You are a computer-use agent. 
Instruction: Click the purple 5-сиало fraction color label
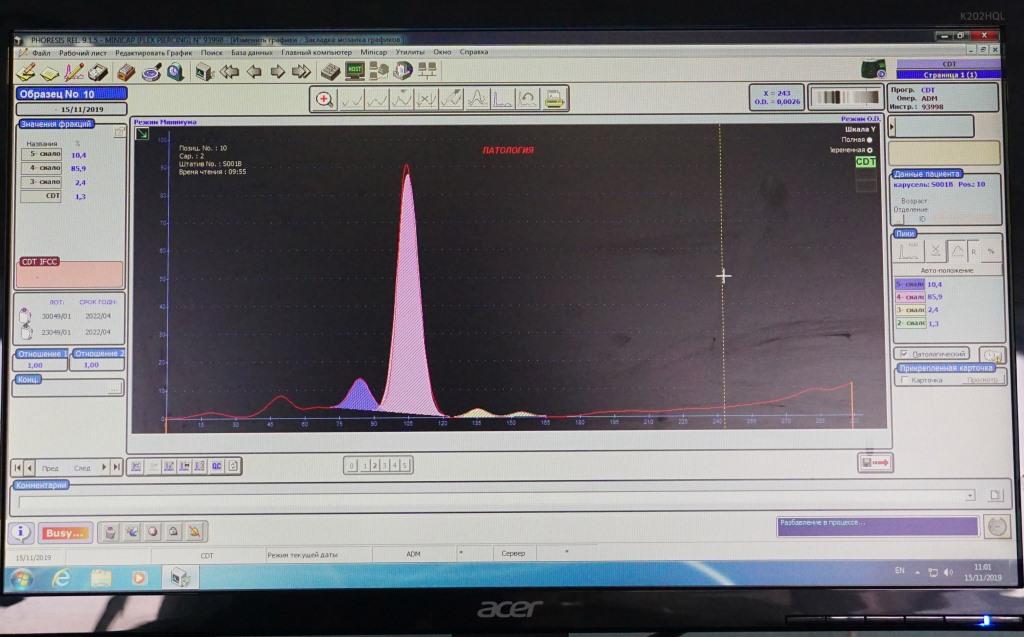click(910, 284)
